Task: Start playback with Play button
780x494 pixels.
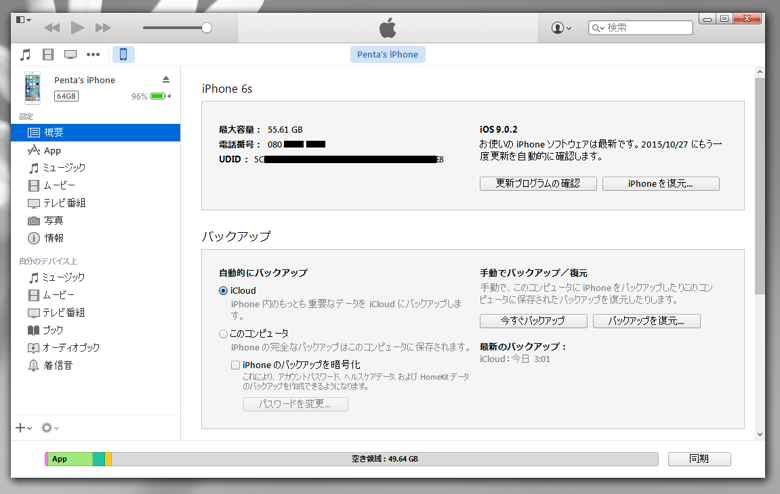Action: click(78, 27)
